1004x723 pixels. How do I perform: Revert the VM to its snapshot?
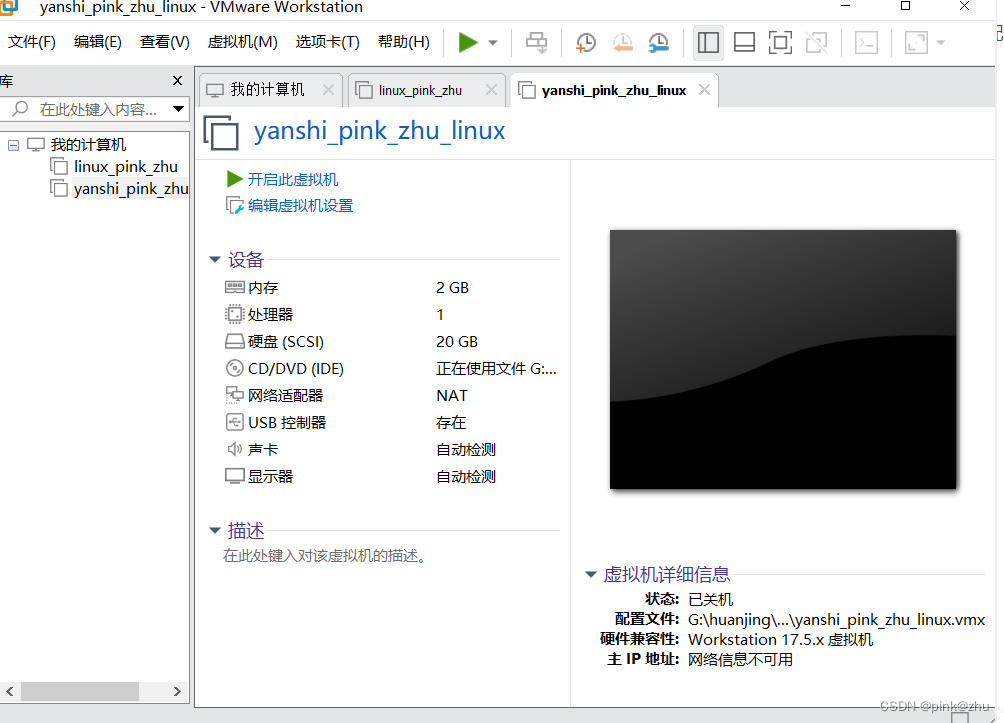coord(622,43)
